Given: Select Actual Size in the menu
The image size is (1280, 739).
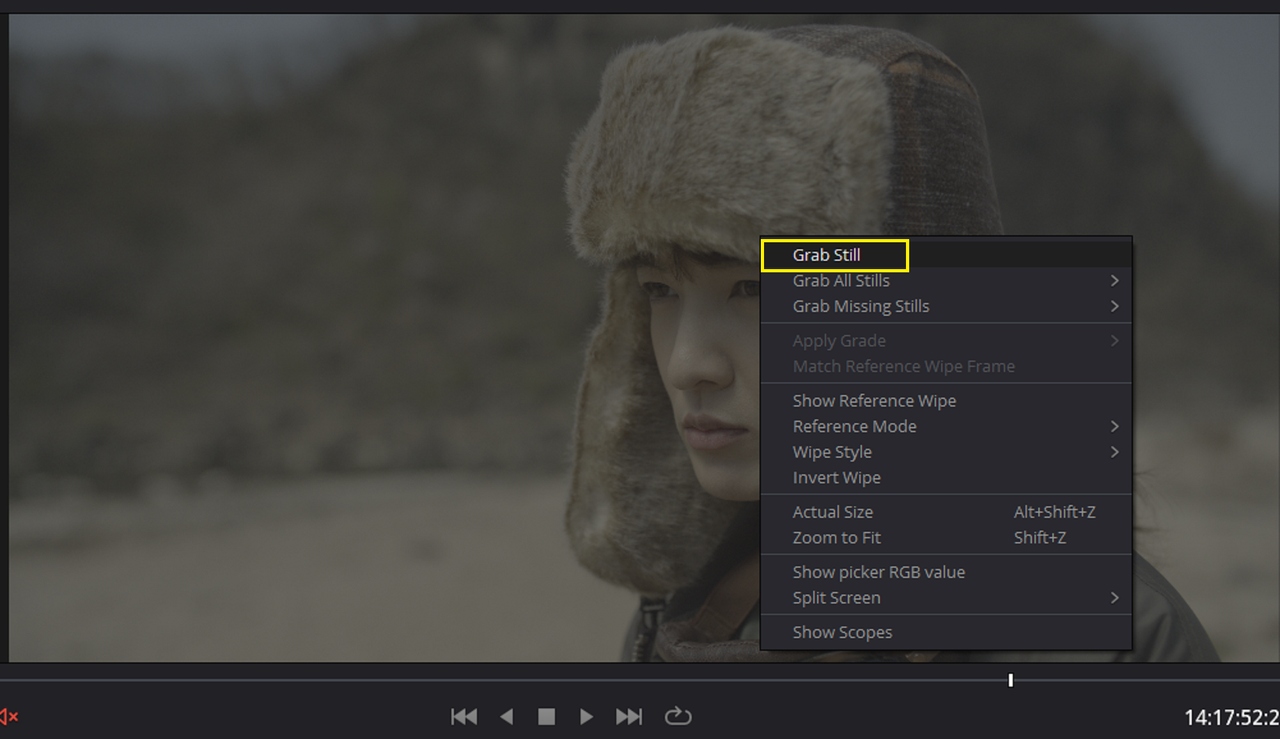Looking at the screenshot, I should 946,512.
